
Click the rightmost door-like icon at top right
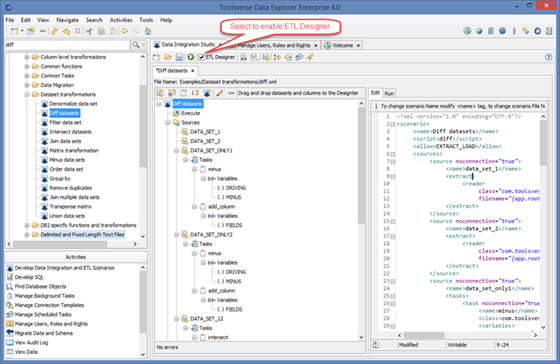[x=549, y=31]
